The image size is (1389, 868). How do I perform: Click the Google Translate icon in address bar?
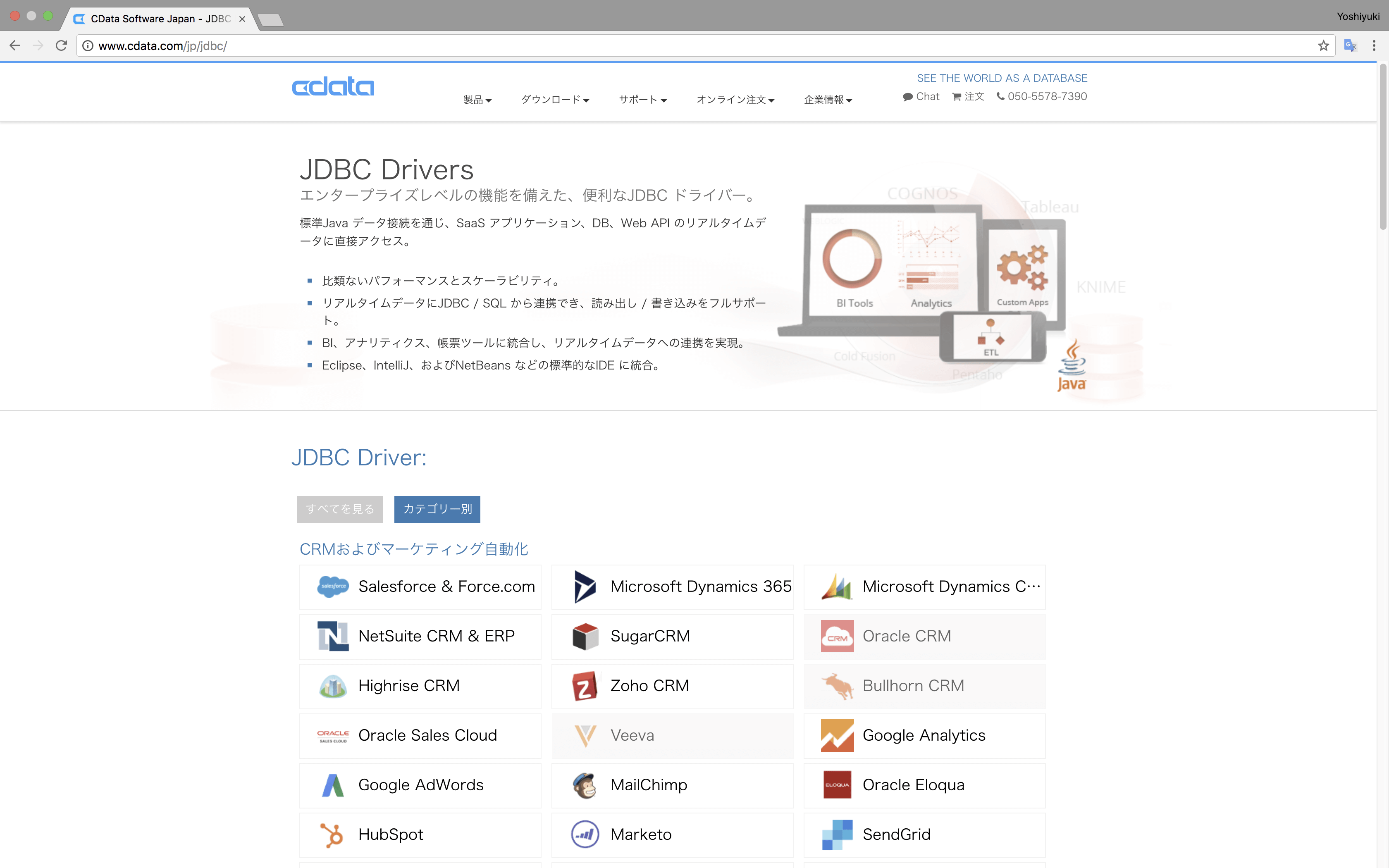(x=1349, y=45)
